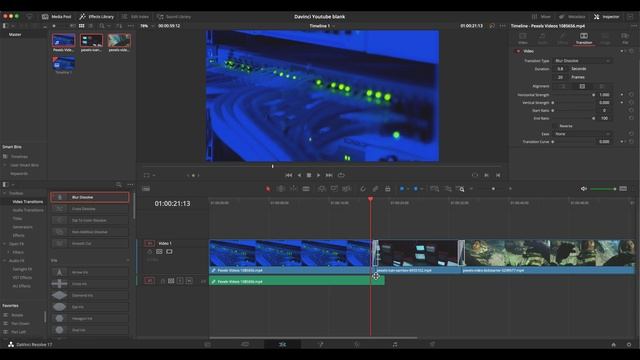The image size is (640, 360).
Task: Mute audio with the speaker icon
Action: [584, 189]
